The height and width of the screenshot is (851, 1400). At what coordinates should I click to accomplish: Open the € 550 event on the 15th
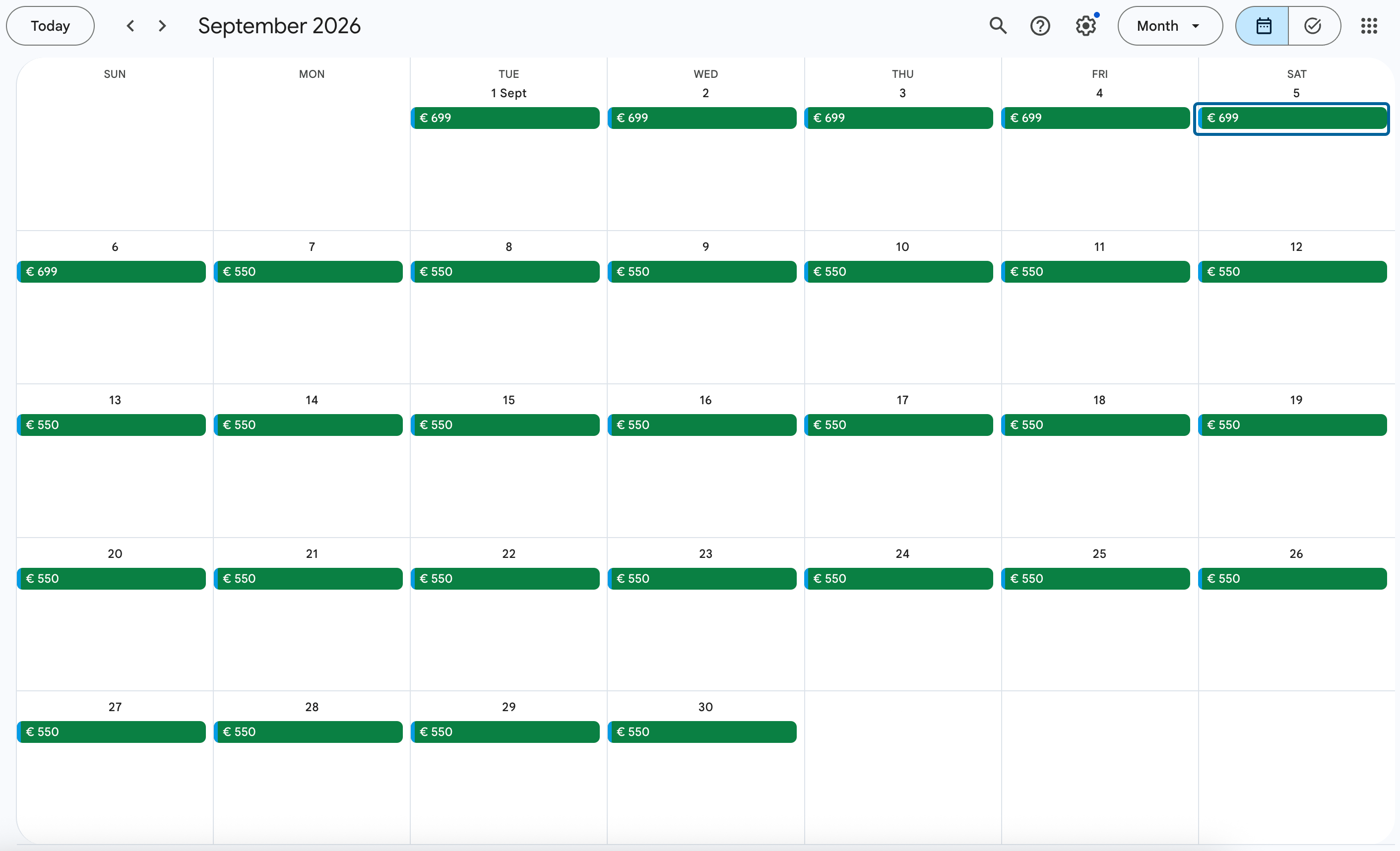point(505,425)
